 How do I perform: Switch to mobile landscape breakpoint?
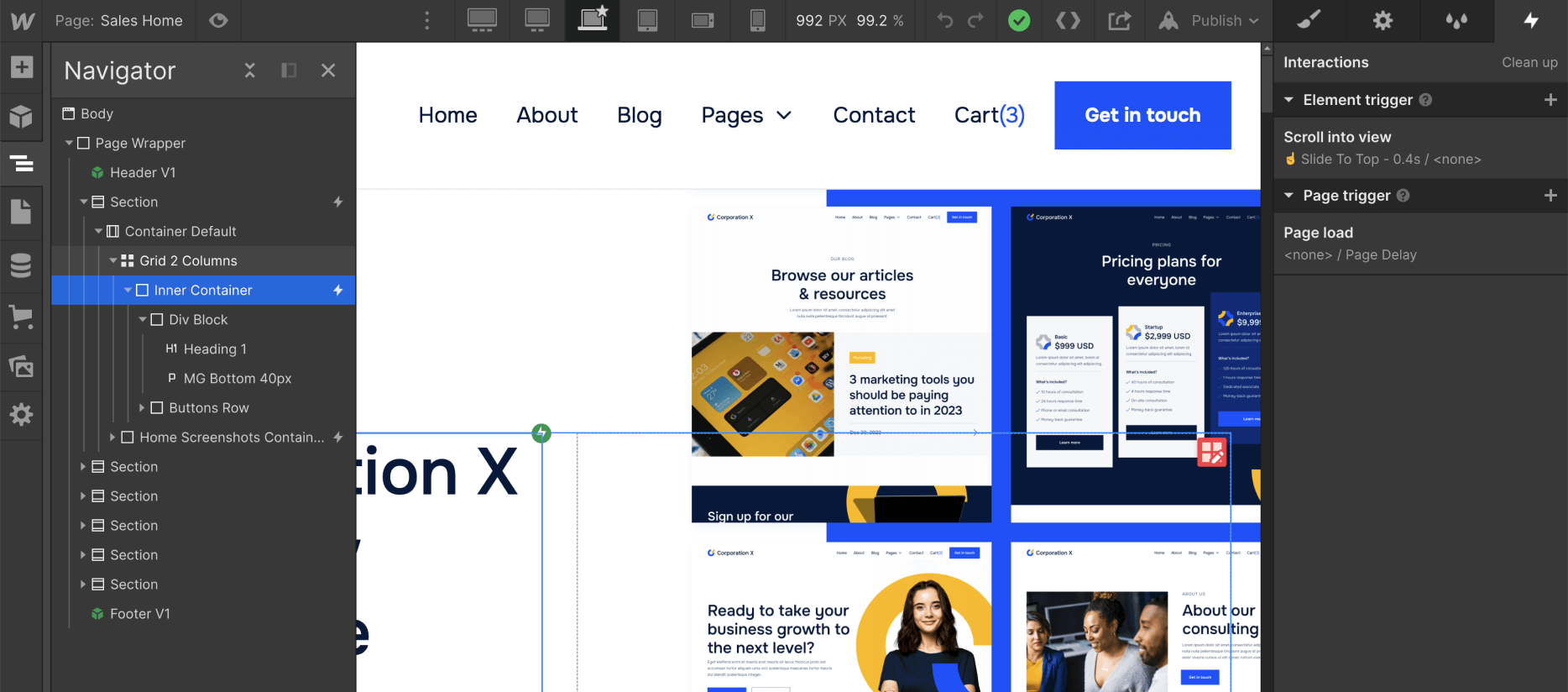pos(703,20)
